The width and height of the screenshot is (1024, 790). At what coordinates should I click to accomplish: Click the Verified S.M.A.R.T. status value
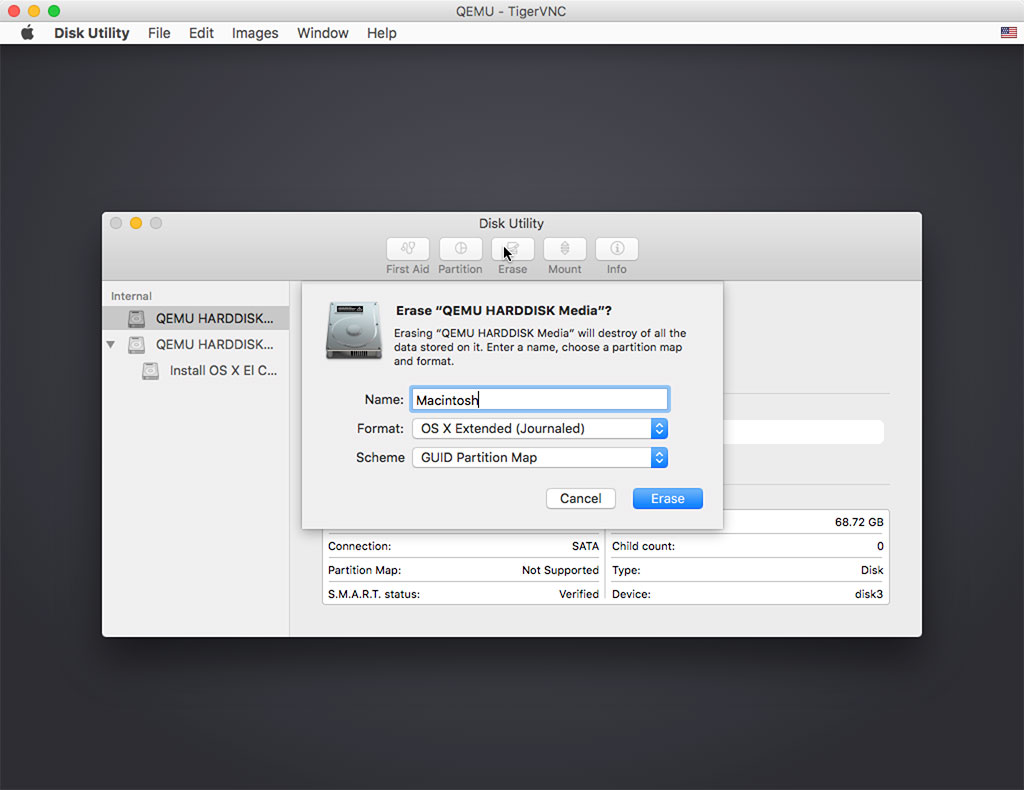(x=579, y=594)
